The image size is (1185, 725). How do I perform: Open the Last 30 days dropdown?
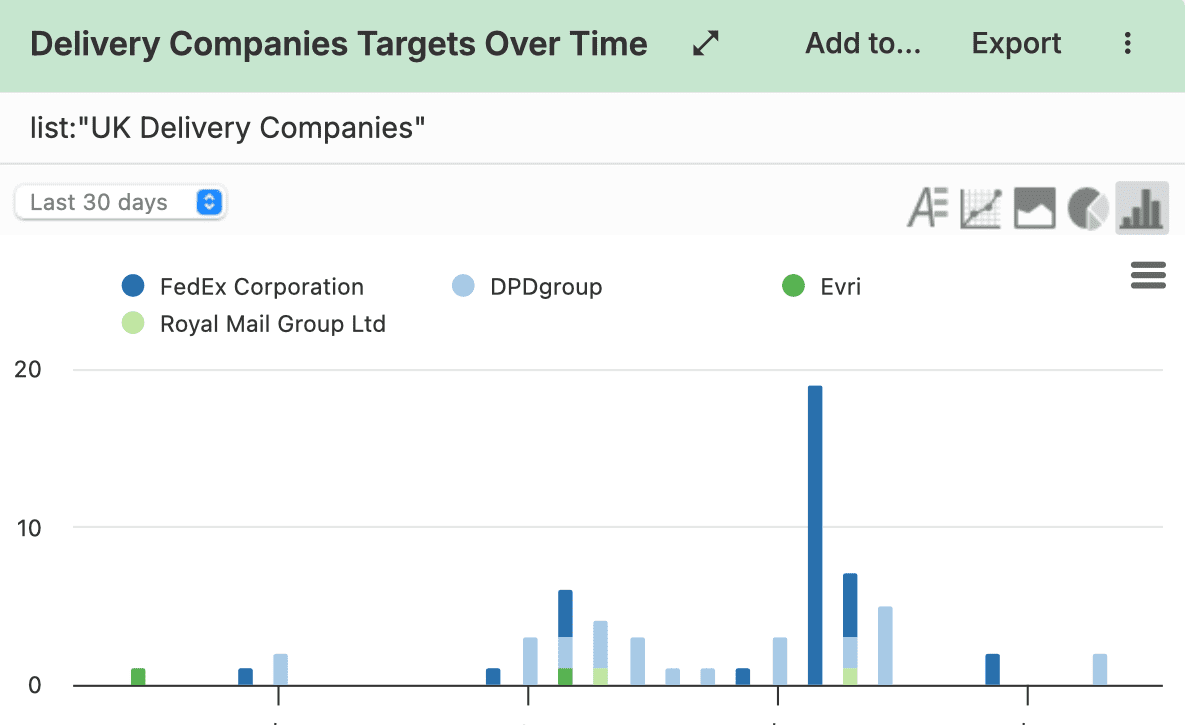[x=120, y=202]
